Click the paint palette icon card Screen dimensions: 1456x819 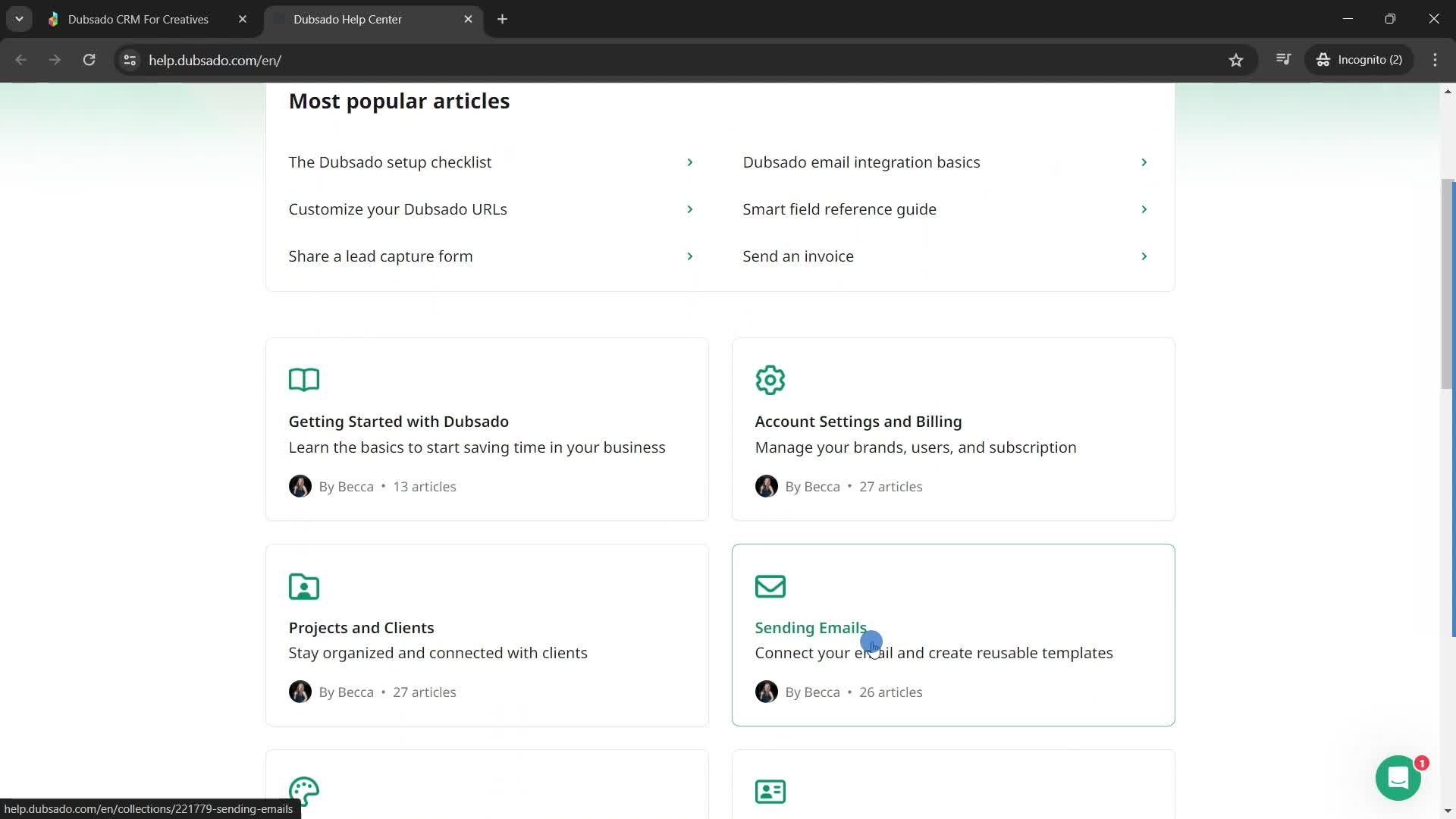click(304, 792)
